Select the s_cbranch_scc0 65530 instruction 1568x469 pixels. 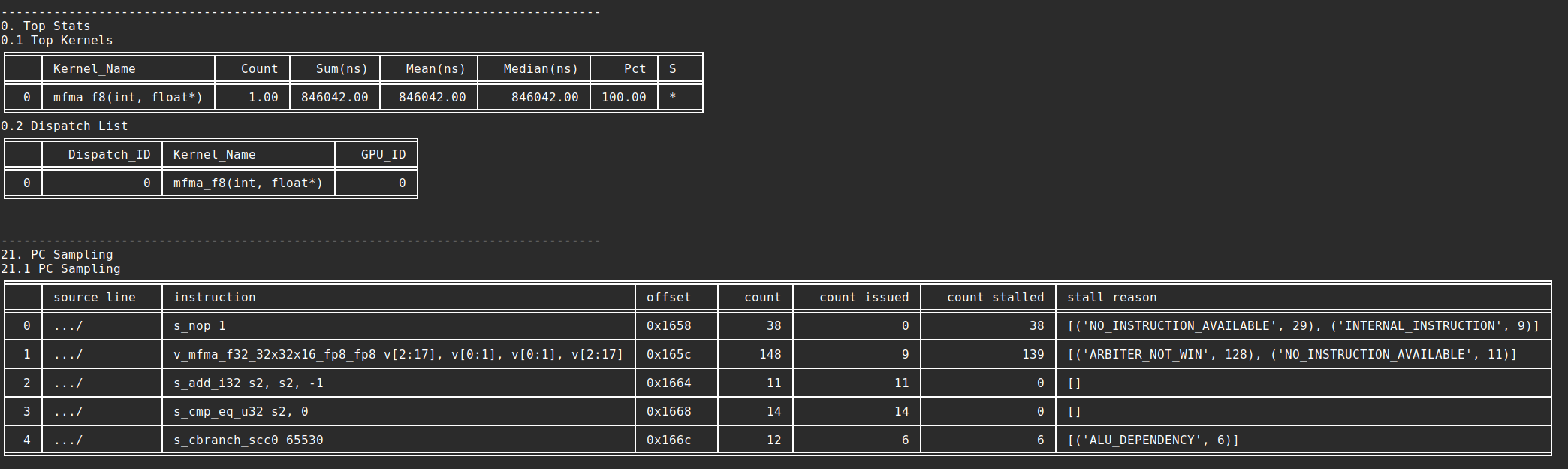click(248, 440)
